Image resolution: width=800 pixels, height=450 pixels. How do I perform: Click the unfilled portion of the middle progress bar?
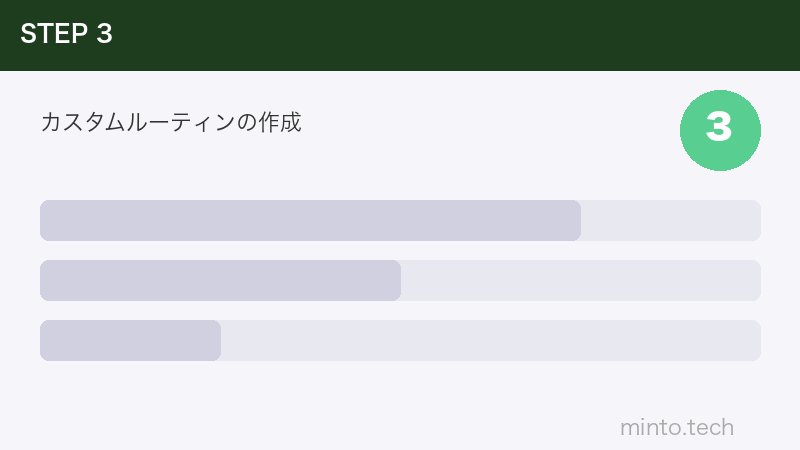(580, 281)
